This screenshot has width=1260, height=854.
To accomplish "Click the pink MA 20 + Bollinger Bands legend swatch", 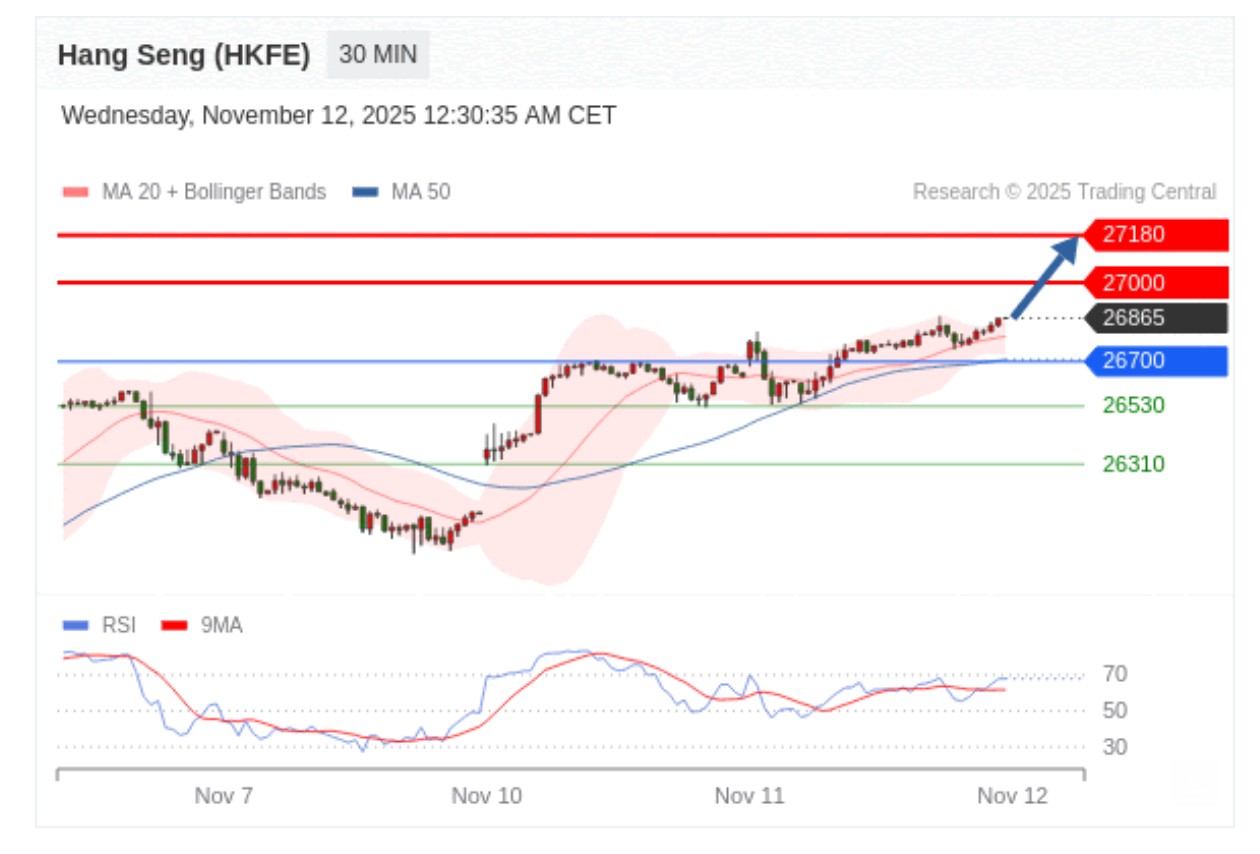I will [78, 192].
